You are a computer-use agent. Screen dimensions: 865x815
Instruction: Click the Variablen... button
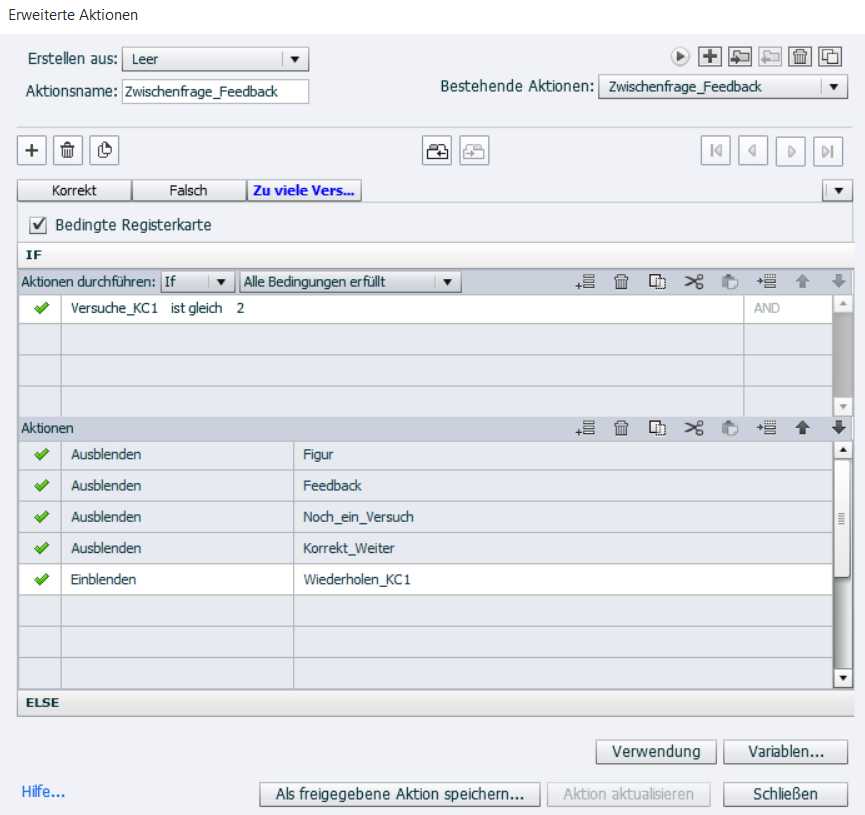pyautogui.click(x=785, y=752)
